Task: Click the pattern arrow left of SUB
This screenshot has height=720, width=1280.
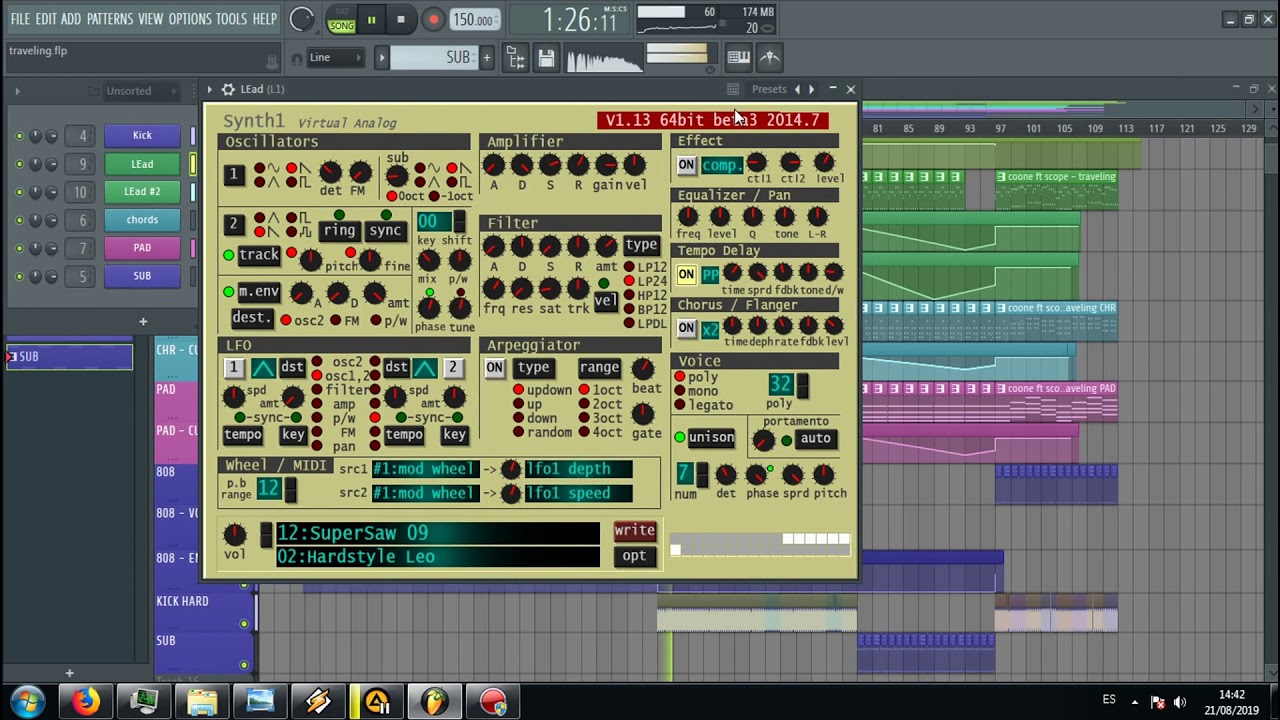Action: [381, 58]
